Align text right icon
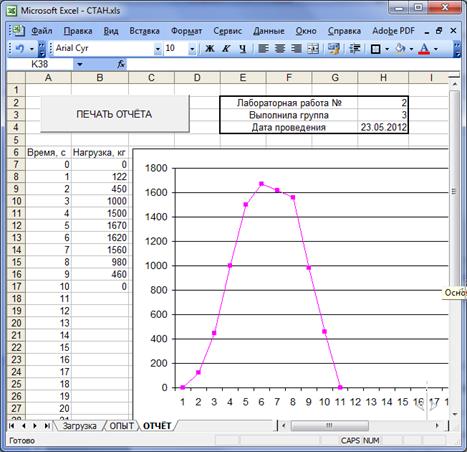The width and height of the screenshot is (467, 452). pos(296,49)
